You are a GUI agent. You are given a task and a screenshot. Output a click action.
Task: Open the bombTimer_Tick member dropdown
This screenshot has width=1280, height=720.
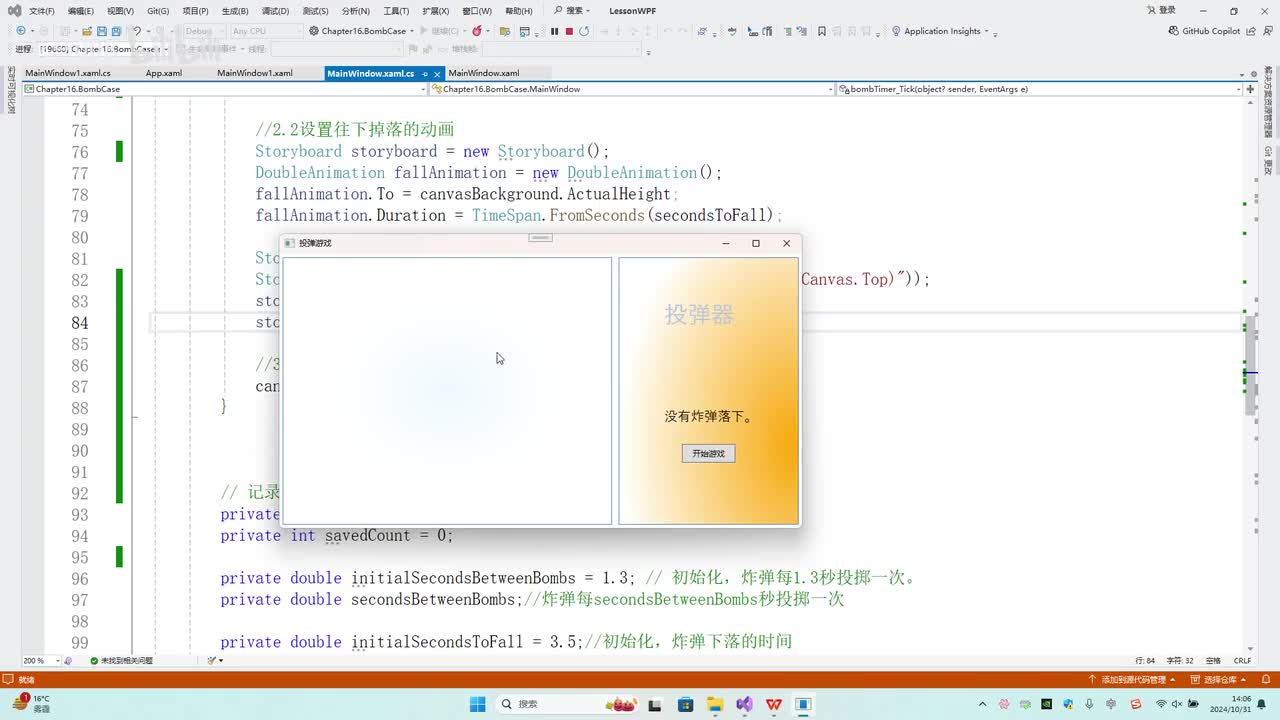(x=1039, y=89)
